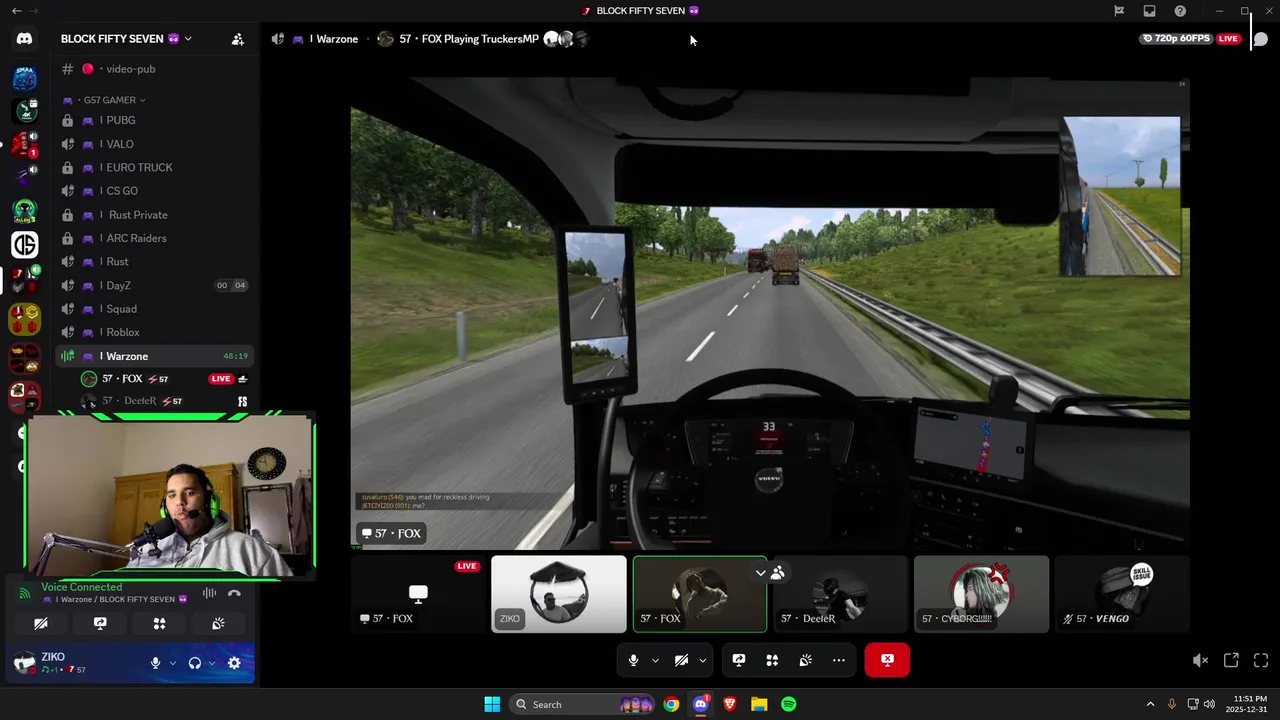Mute microphone in ZIKO user panel

(x=155, y=663)
